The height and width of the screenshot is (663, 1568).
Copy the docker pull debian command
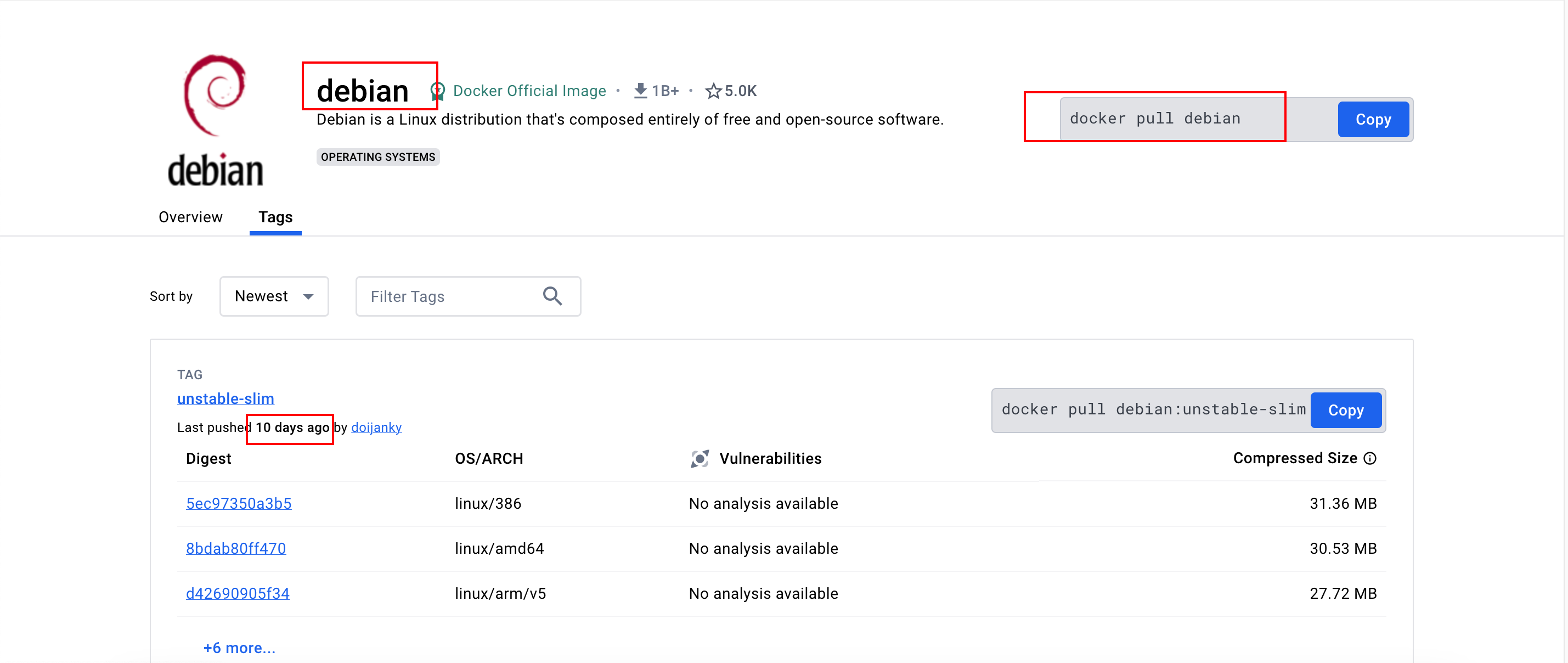click(1373, 119)
